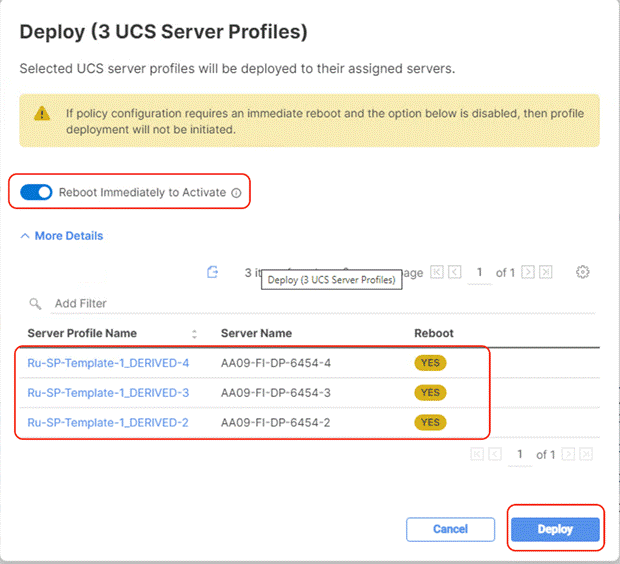Screen dimensions: 620x564
Task: Click the yellow warning triangle icon
Action: coord(40,114)
